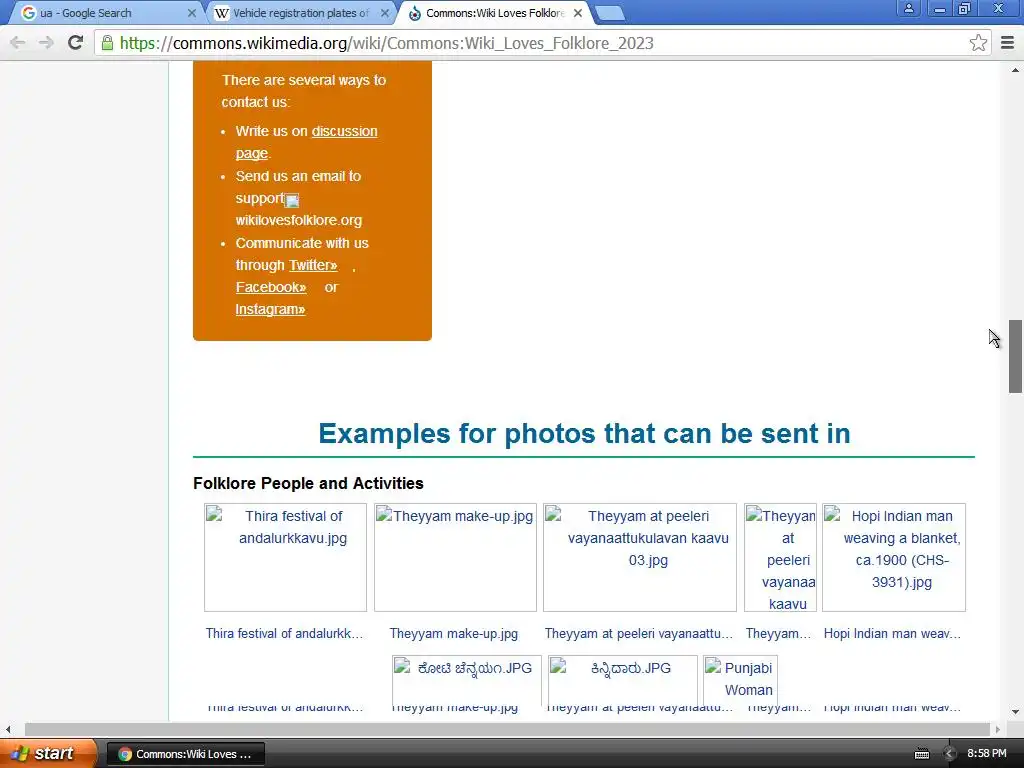Click Commons:Wiki Loves taskbar button
The image size is (1024, 768).
(x=185, y=754)
